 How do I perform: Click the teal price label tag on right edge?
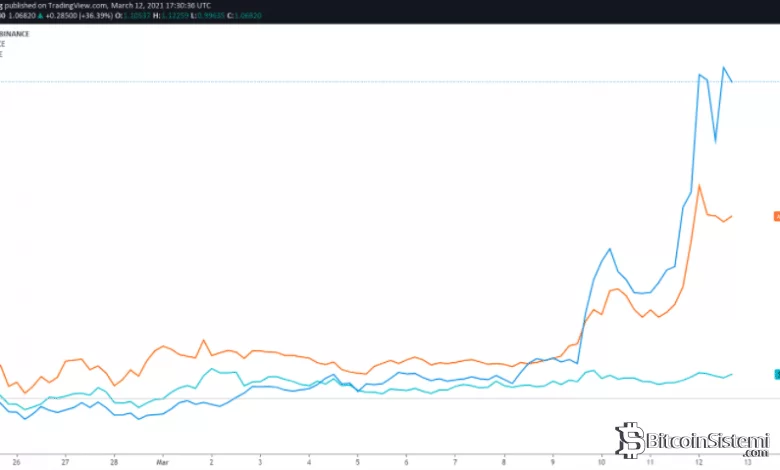776,374
